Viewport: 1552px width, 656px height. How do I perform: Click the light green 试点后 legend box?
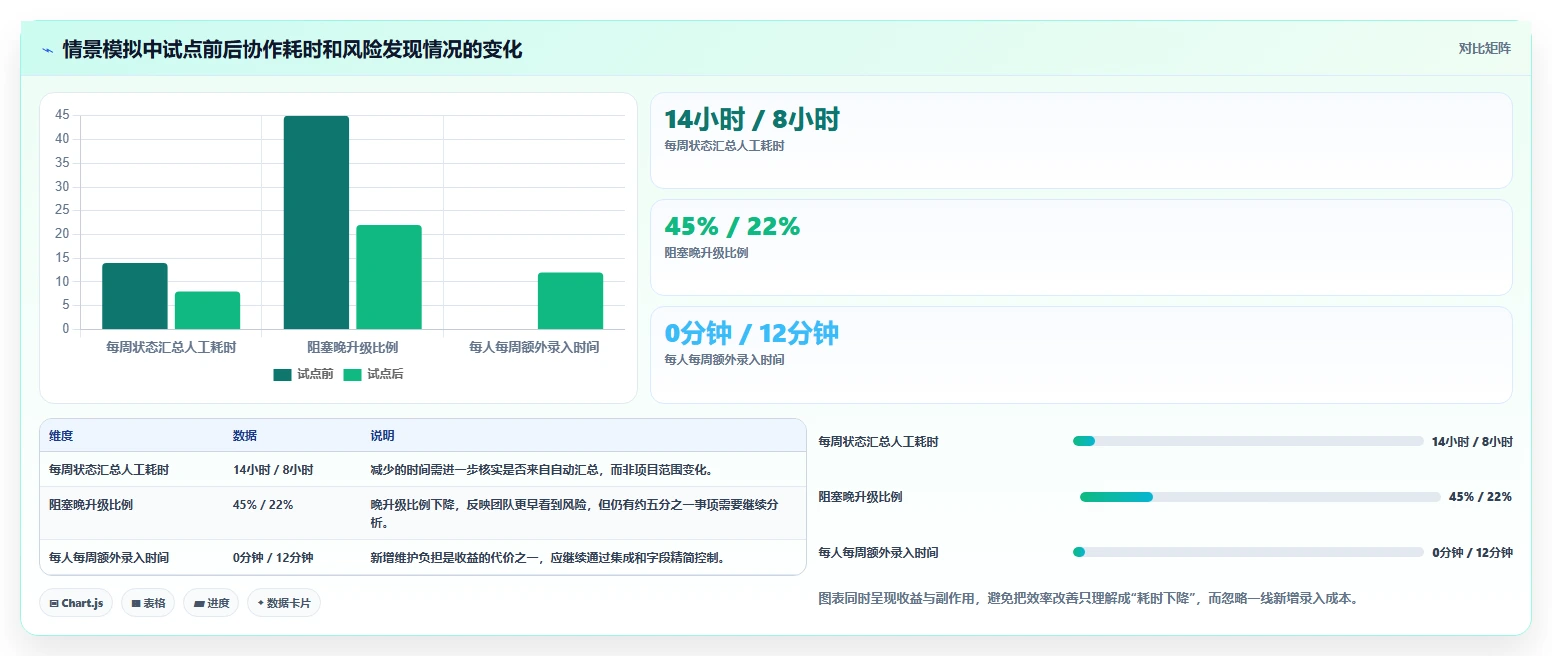tap(352, 375)
